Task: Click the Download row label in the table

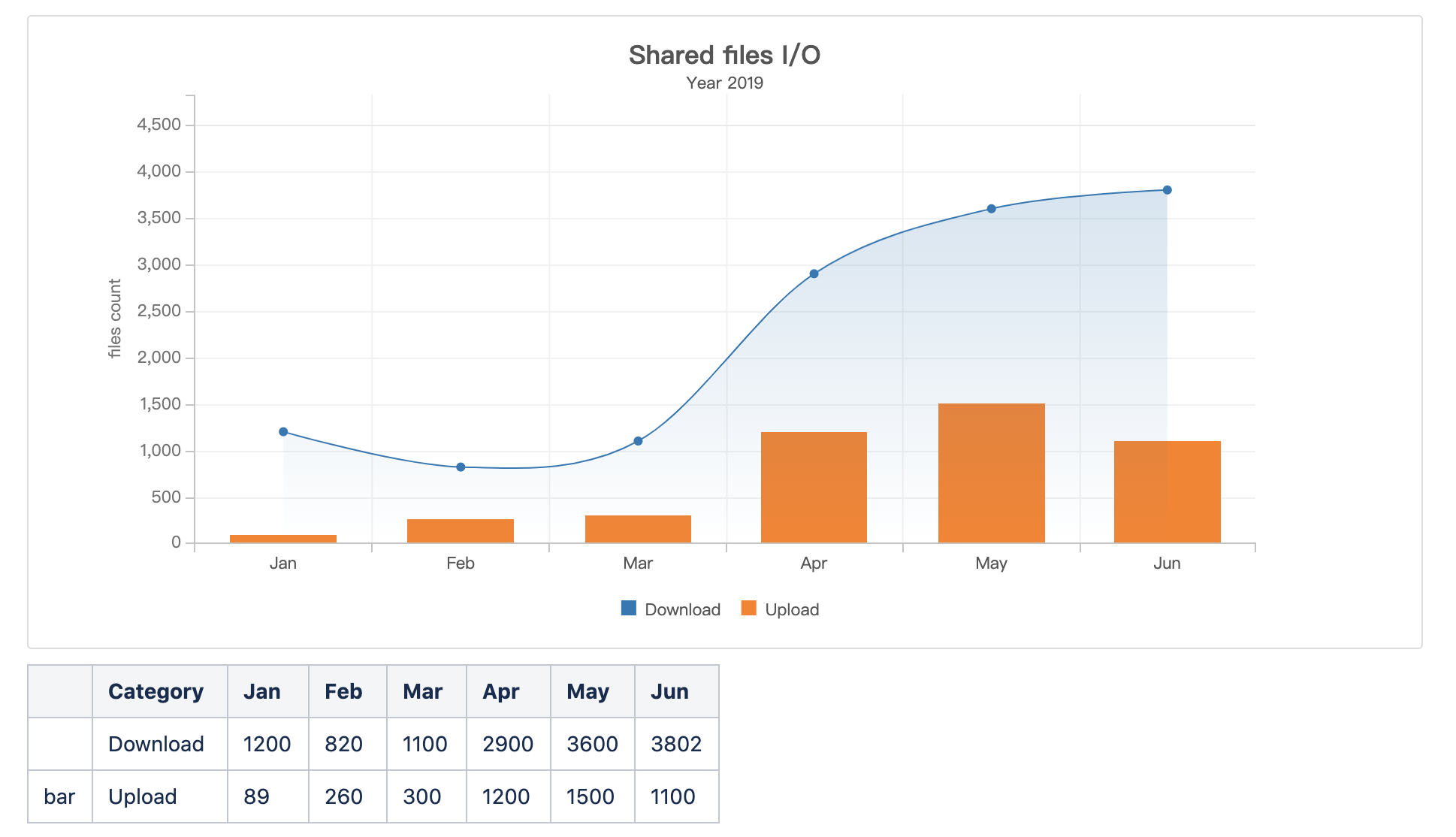Action: pyautogui.click(x=156, y=744)
